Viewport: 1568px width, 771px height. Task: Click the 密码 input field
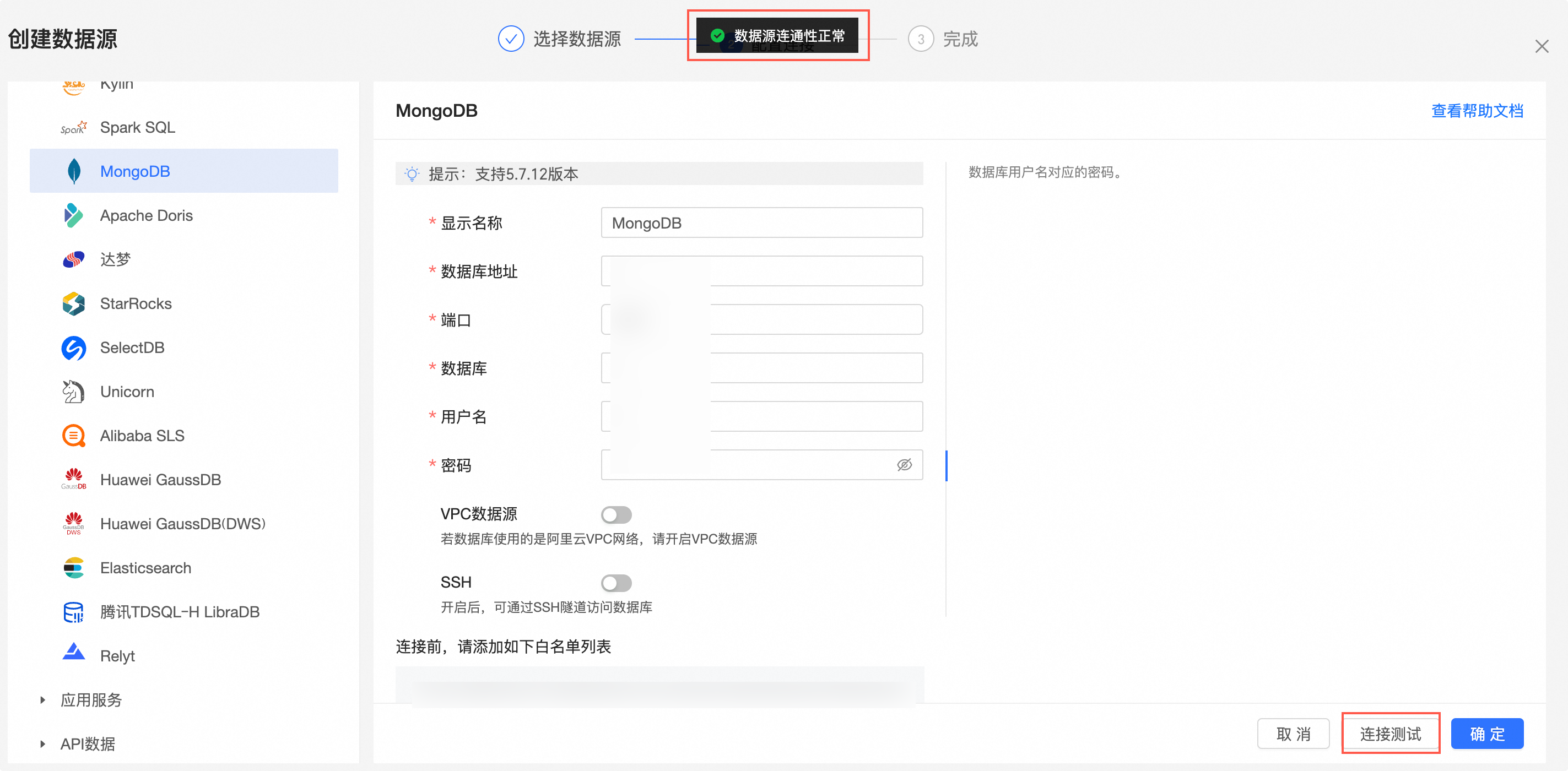761,465
